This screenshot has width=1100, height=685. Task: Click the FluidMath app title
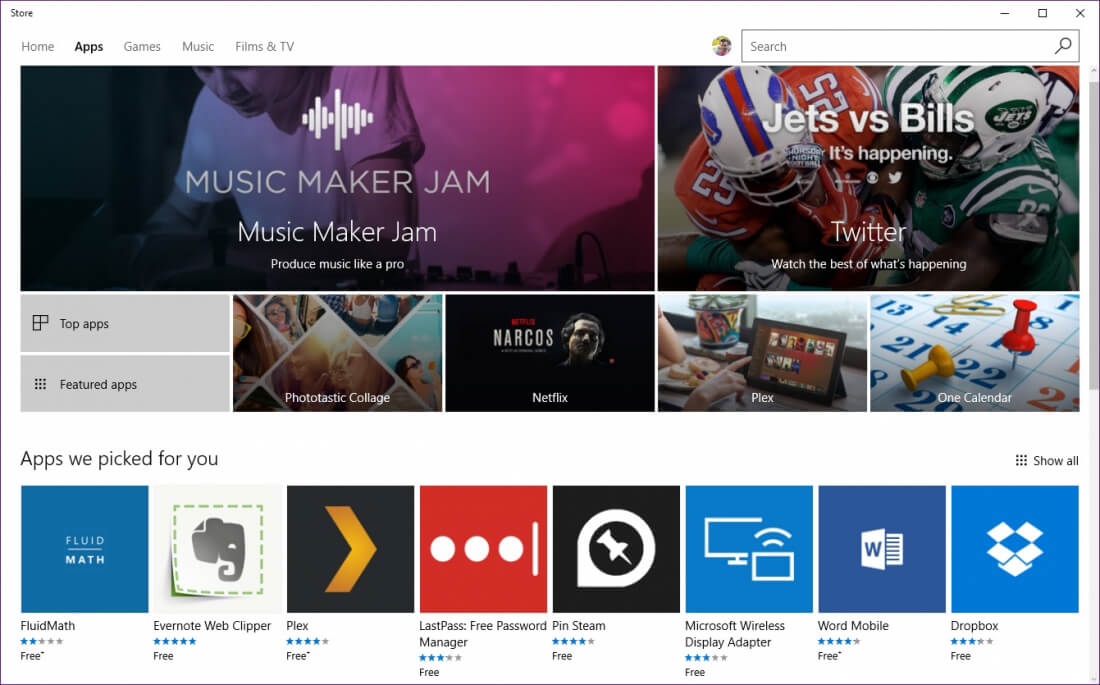click(x=48, y=625)
